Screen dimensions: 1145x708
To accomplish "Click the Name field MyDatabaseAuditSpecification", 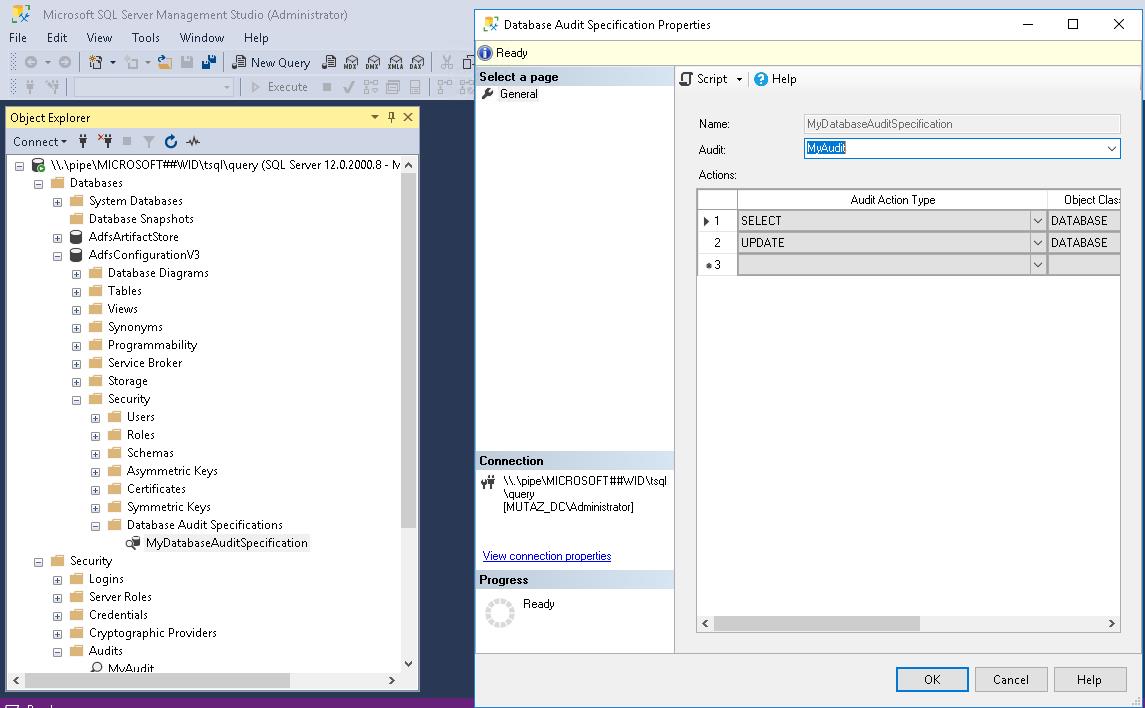I will click(962, 124).
